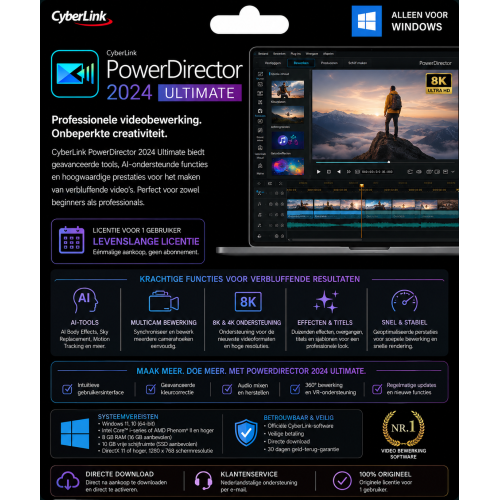Viewport: 500px width, 500px height.
Task: Click the Stop button under the preview
Action: coord(329,172)
